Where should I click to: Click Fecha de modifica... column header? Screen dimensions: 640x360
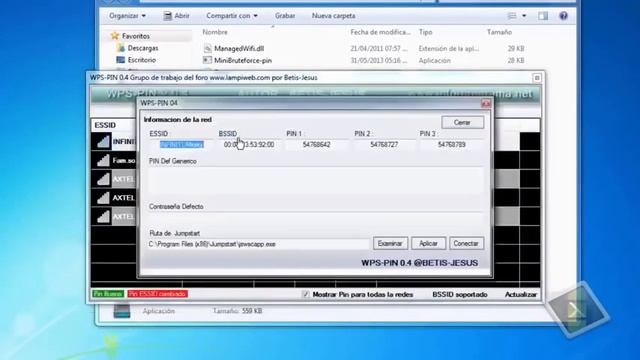[380, 32]
